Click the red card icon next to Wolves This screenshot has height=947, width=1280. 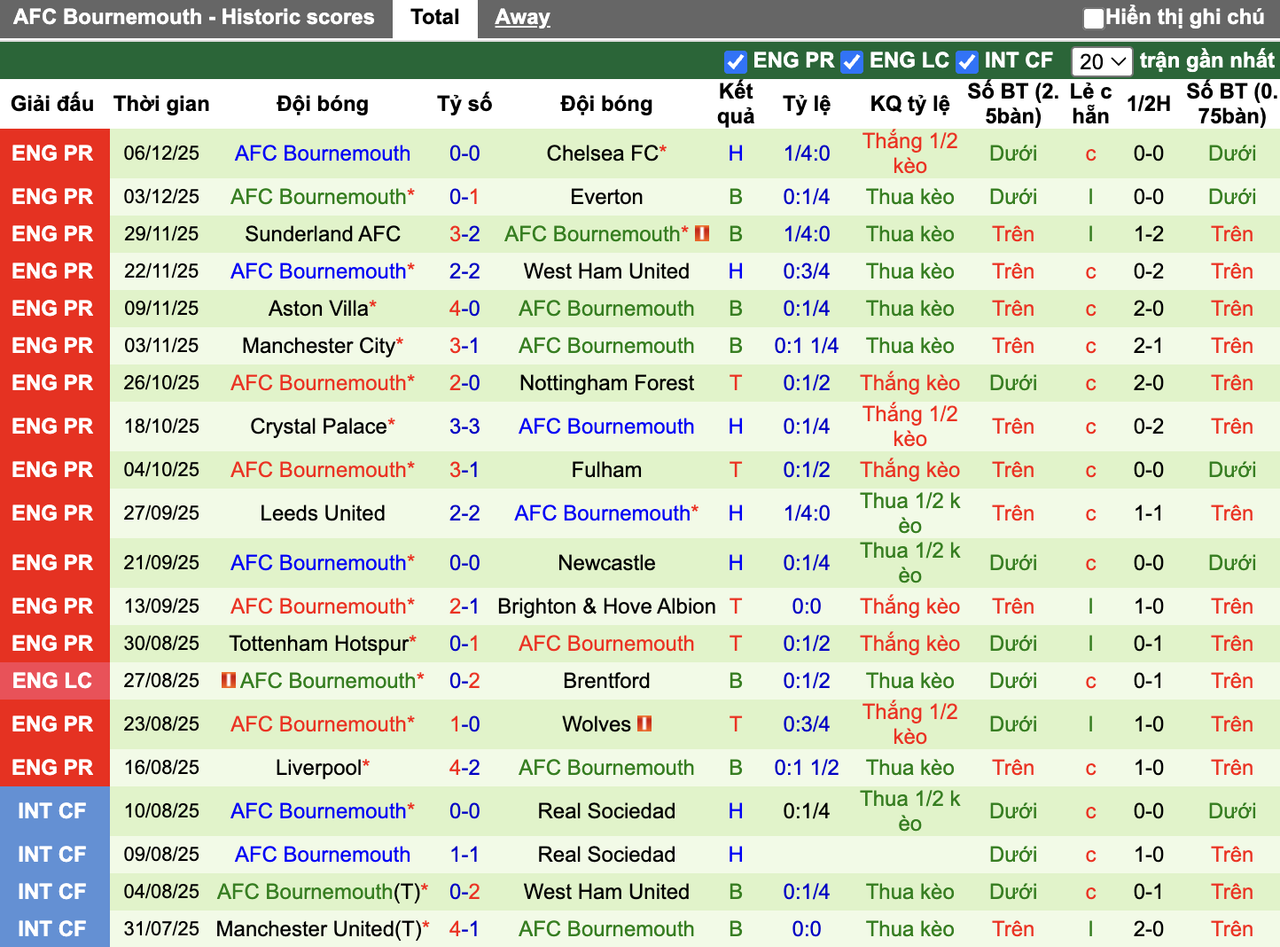coord(644,723)
